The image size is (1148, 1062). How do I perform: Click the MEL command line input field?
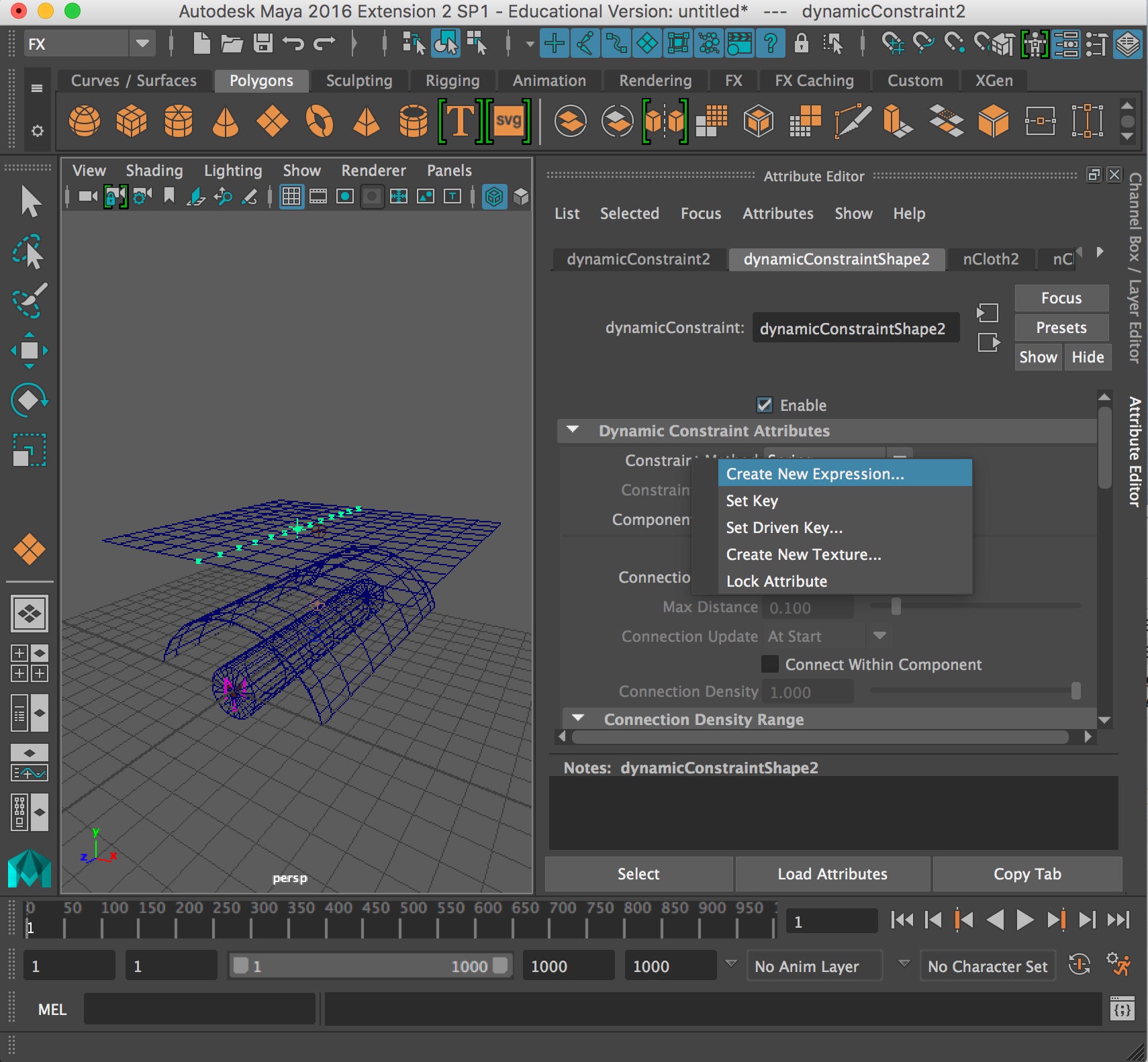[199, 1009]
